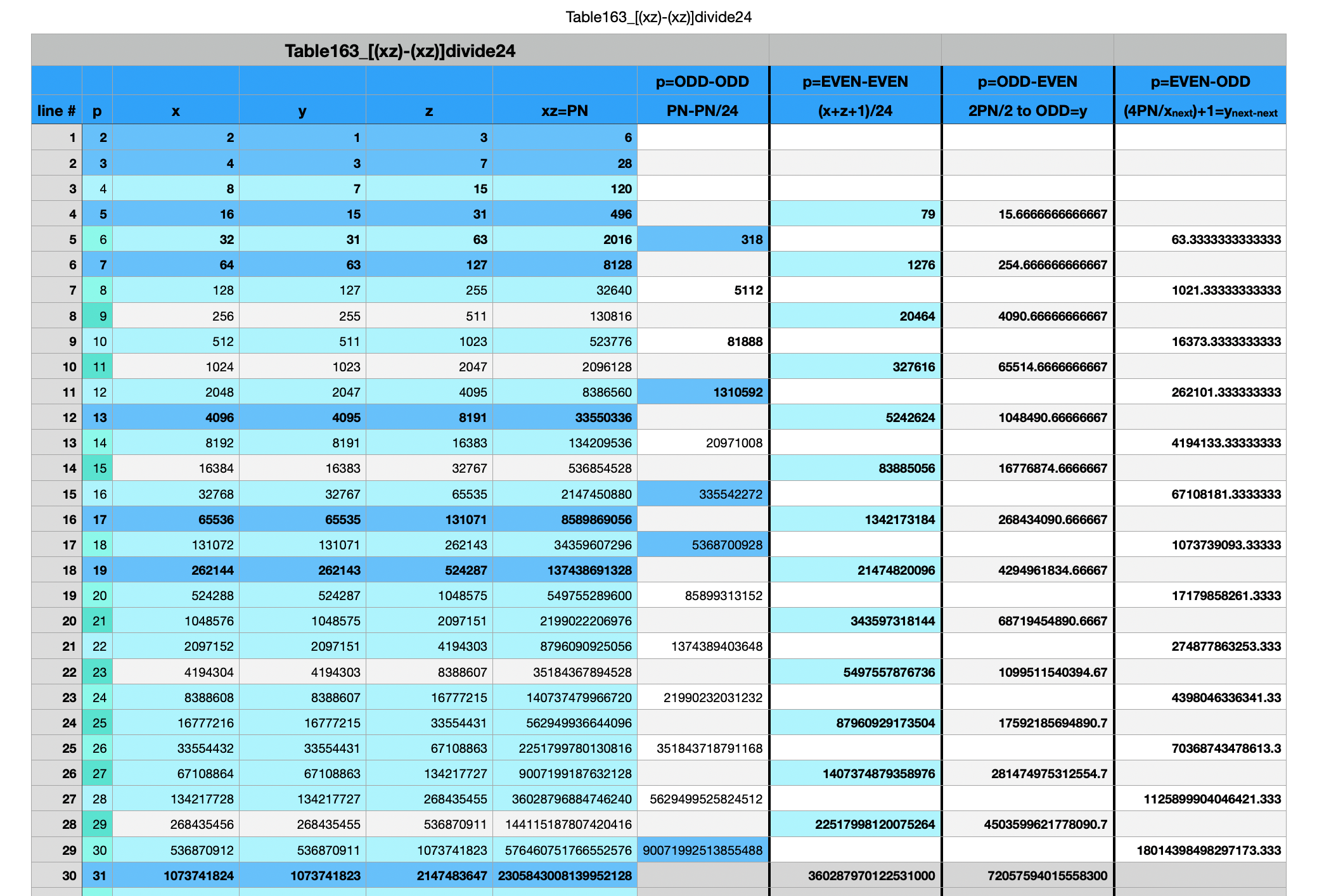The width and height of the screenshot is (1317, 896).
Task: Click the 'line #' header cell
Action: [x=56, y=111]
